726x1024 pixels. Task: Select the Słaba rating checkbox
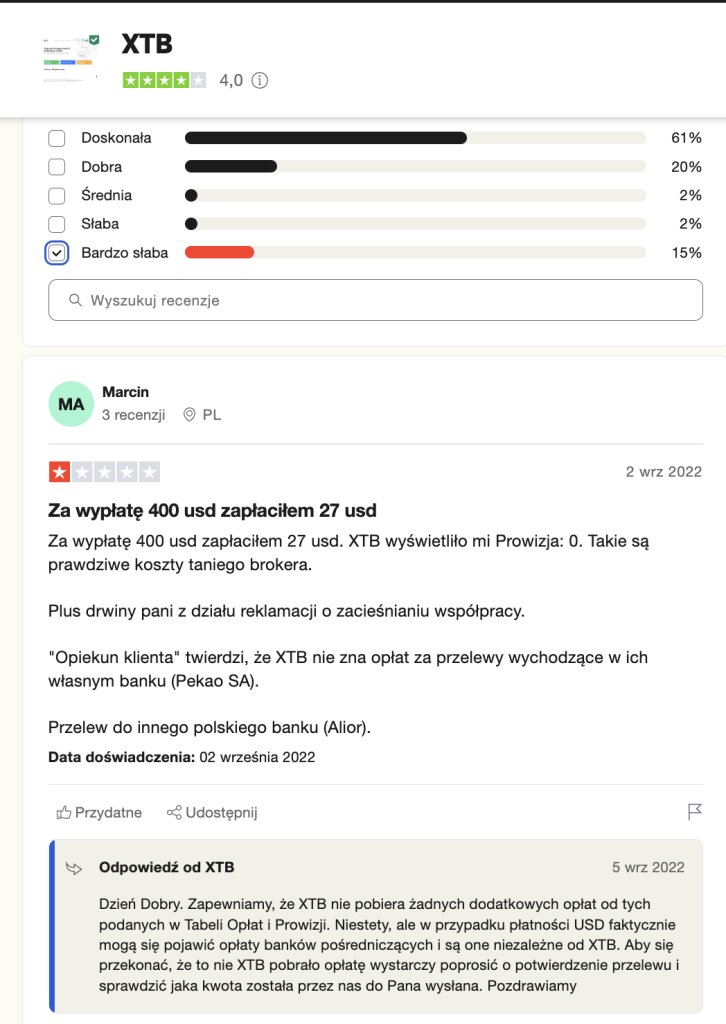(57, 224)
